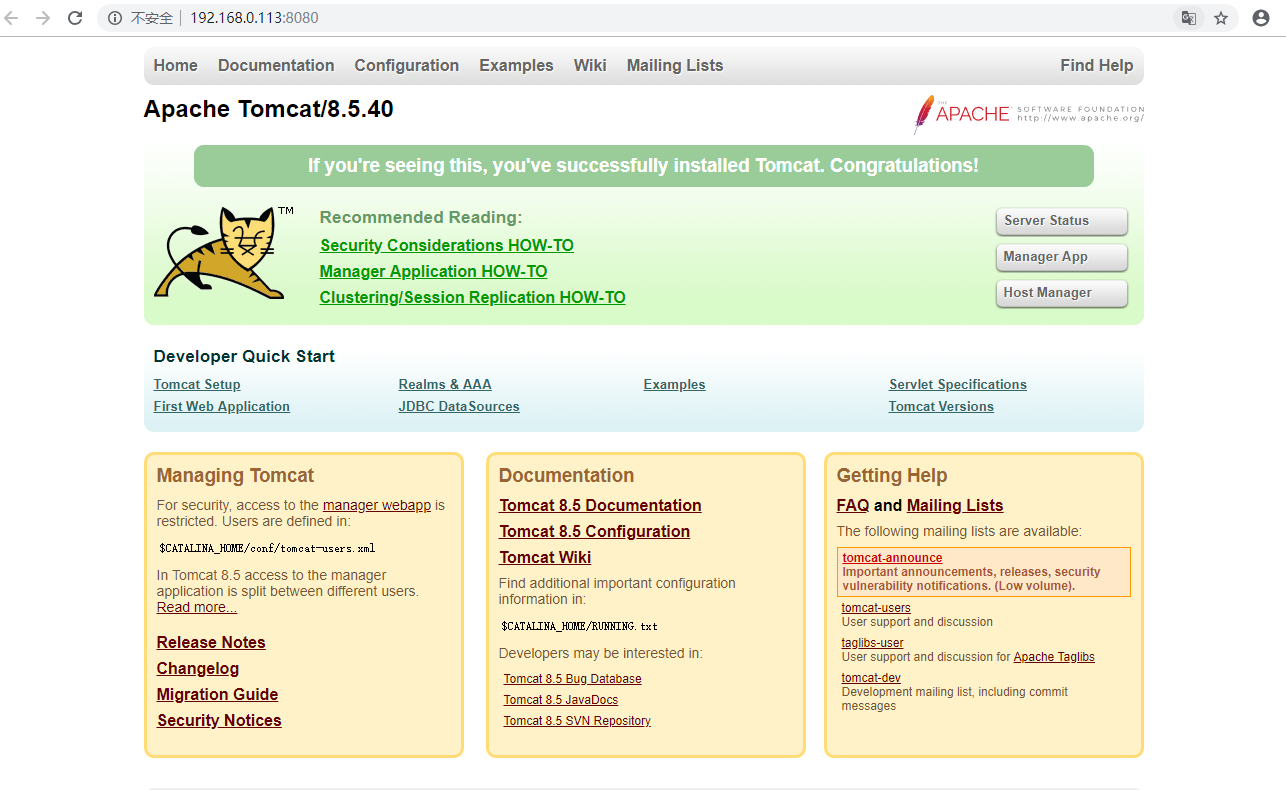Viewport: 1286px width, 790px height.
Task: Click the Getting Help heading
Action: 892,476
